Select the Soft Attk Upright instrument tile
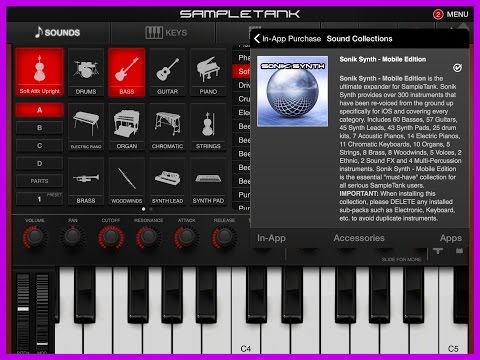The image size is (480, 360). click(39, 72)
